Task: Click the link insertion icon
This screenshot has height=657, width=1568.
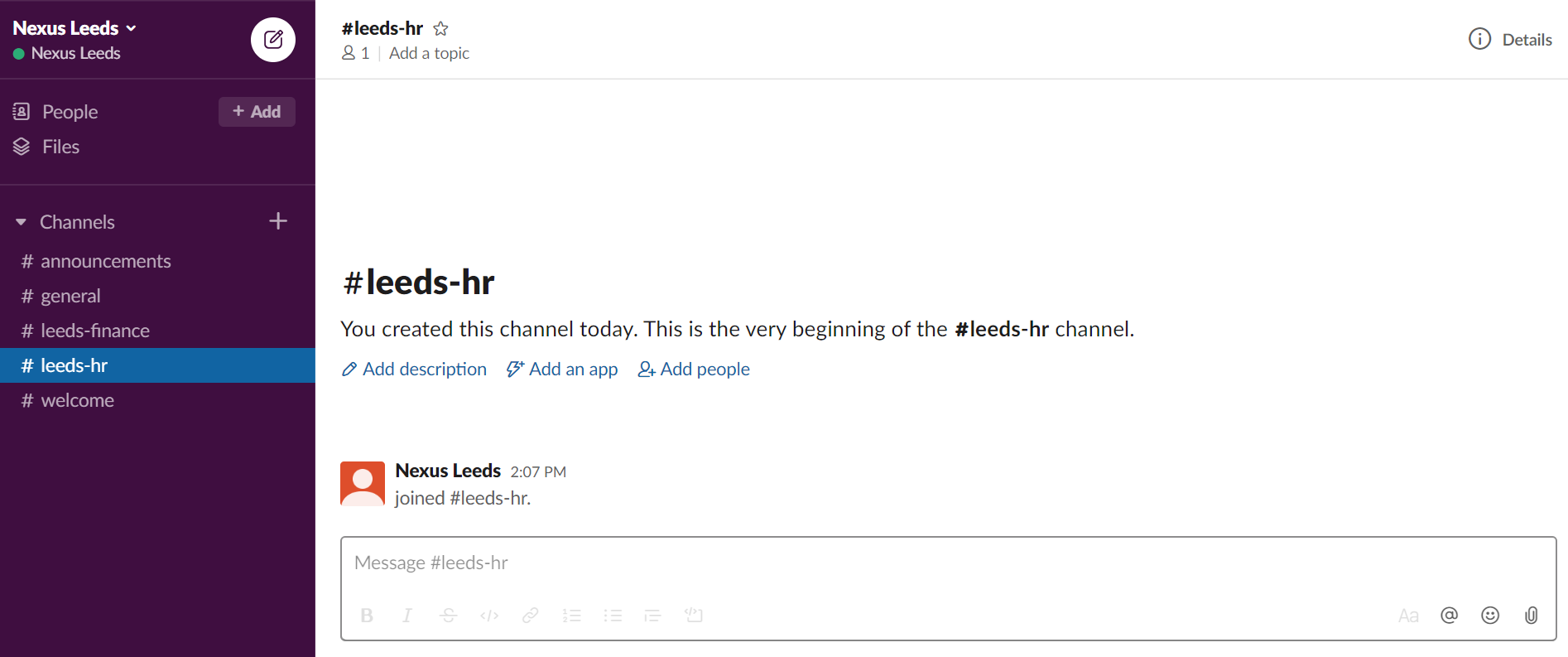Action: [x=530, y=615]
